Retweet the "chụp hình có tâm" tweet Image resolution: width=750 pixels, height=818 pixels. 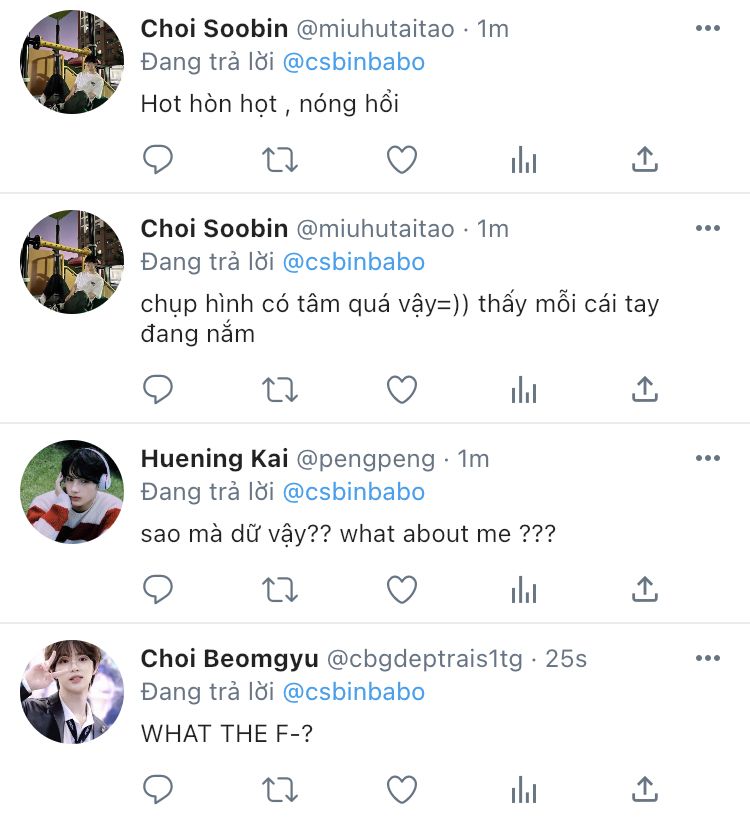(280, 389)
